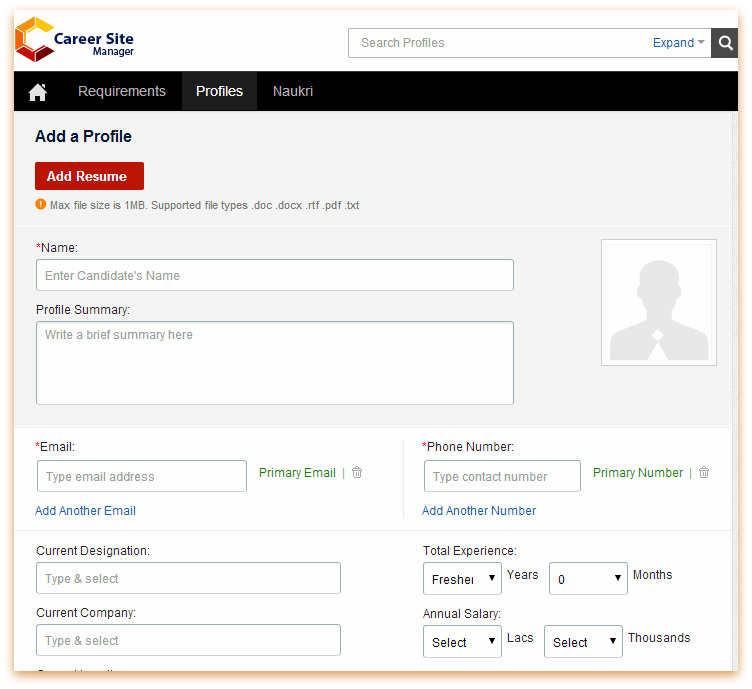Screen dimensions: 752x689
Task: Click Add Another Email link
Action: (85, 511)
